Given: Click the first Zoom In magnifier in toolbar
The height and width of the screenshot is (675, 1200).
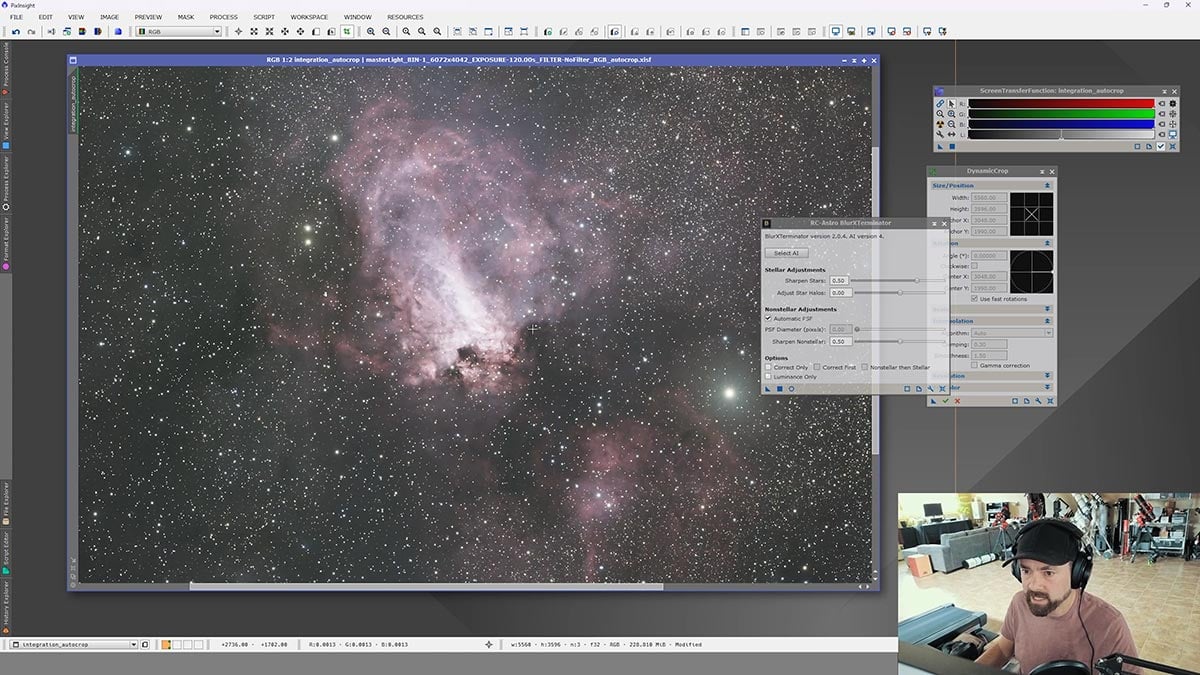Looking at the screenshot, I should click(x=371, y=32).
